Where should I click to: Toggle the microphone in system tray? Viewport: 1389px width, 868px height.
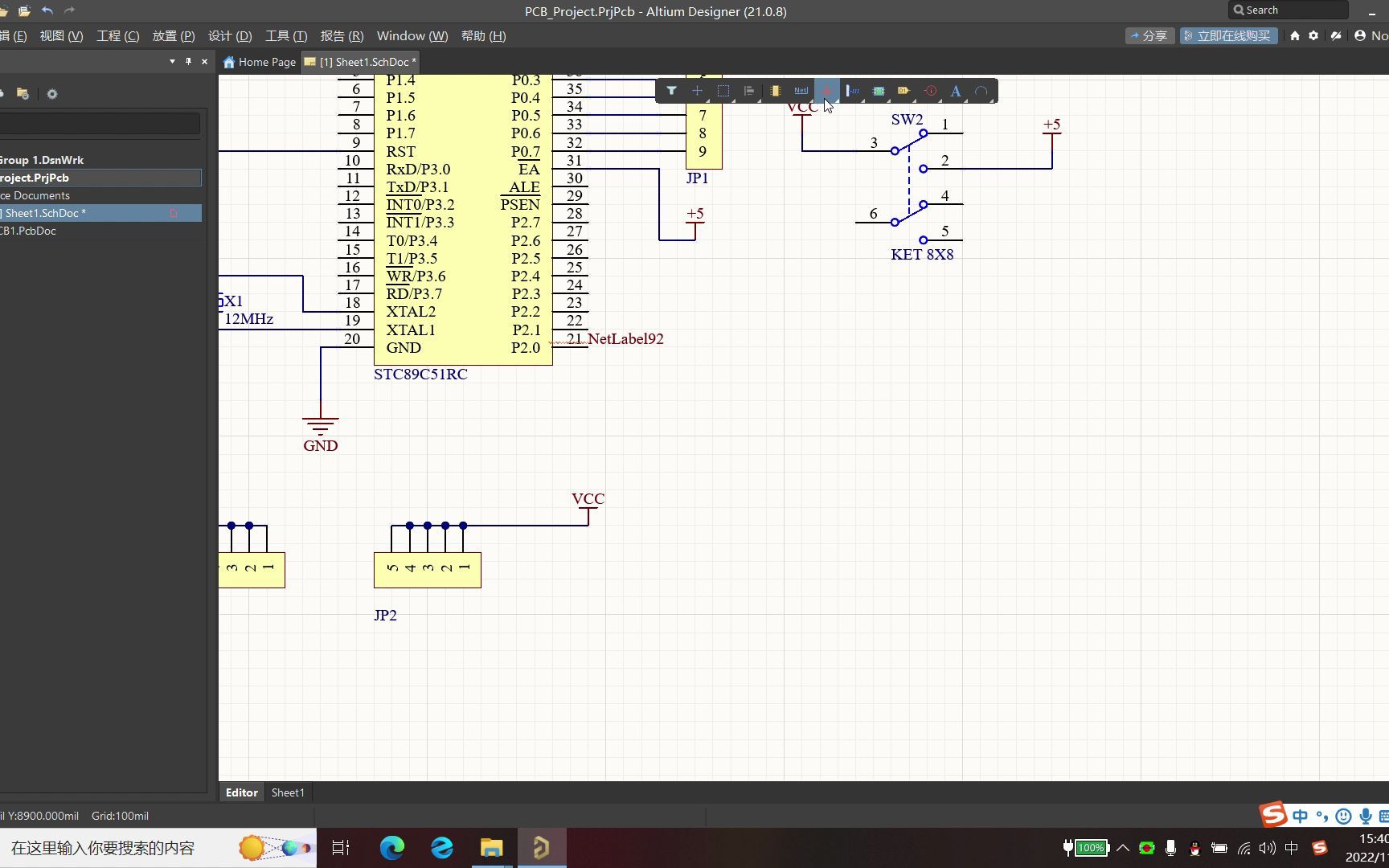[x=1170, y=848]
